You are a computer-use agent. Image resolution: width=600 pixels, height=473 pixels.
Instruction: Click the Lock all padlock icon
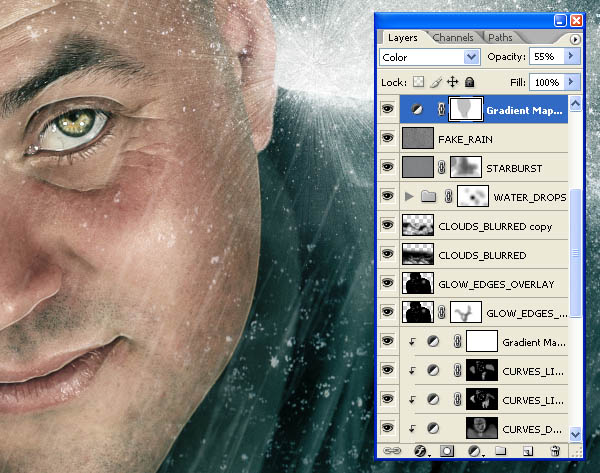point(470,82)
